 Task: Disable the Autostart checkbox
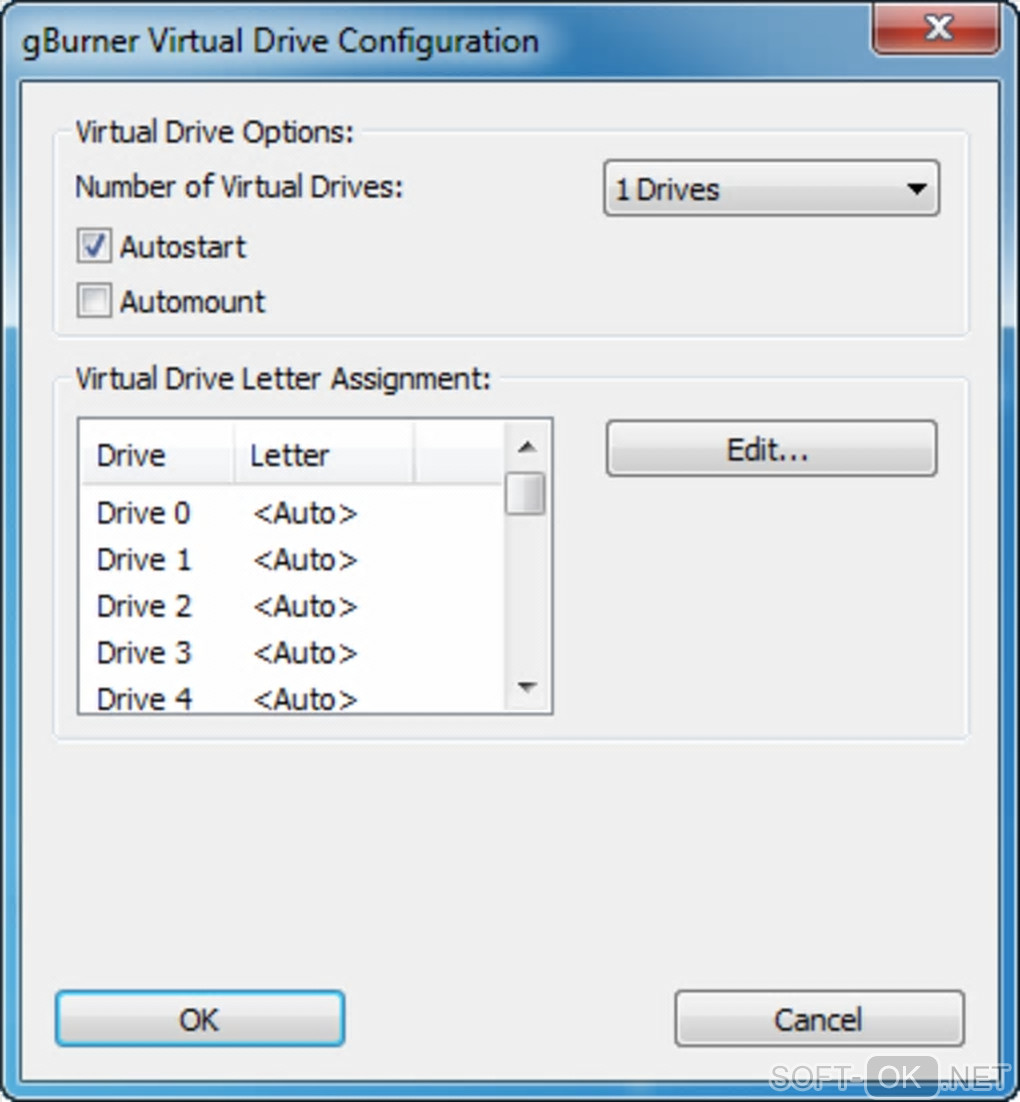tap(94, 247)
